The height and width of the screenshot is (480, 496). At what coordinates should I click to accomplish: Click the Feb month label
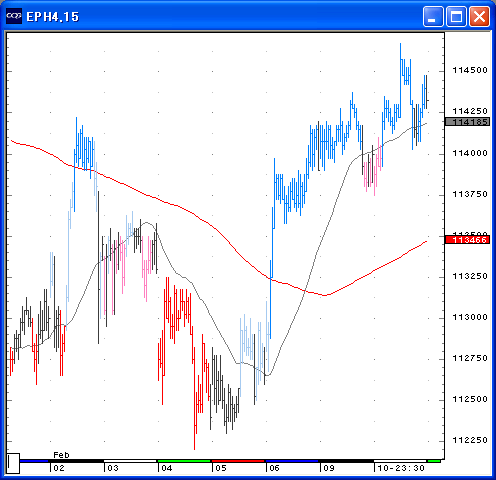[61, 455]
